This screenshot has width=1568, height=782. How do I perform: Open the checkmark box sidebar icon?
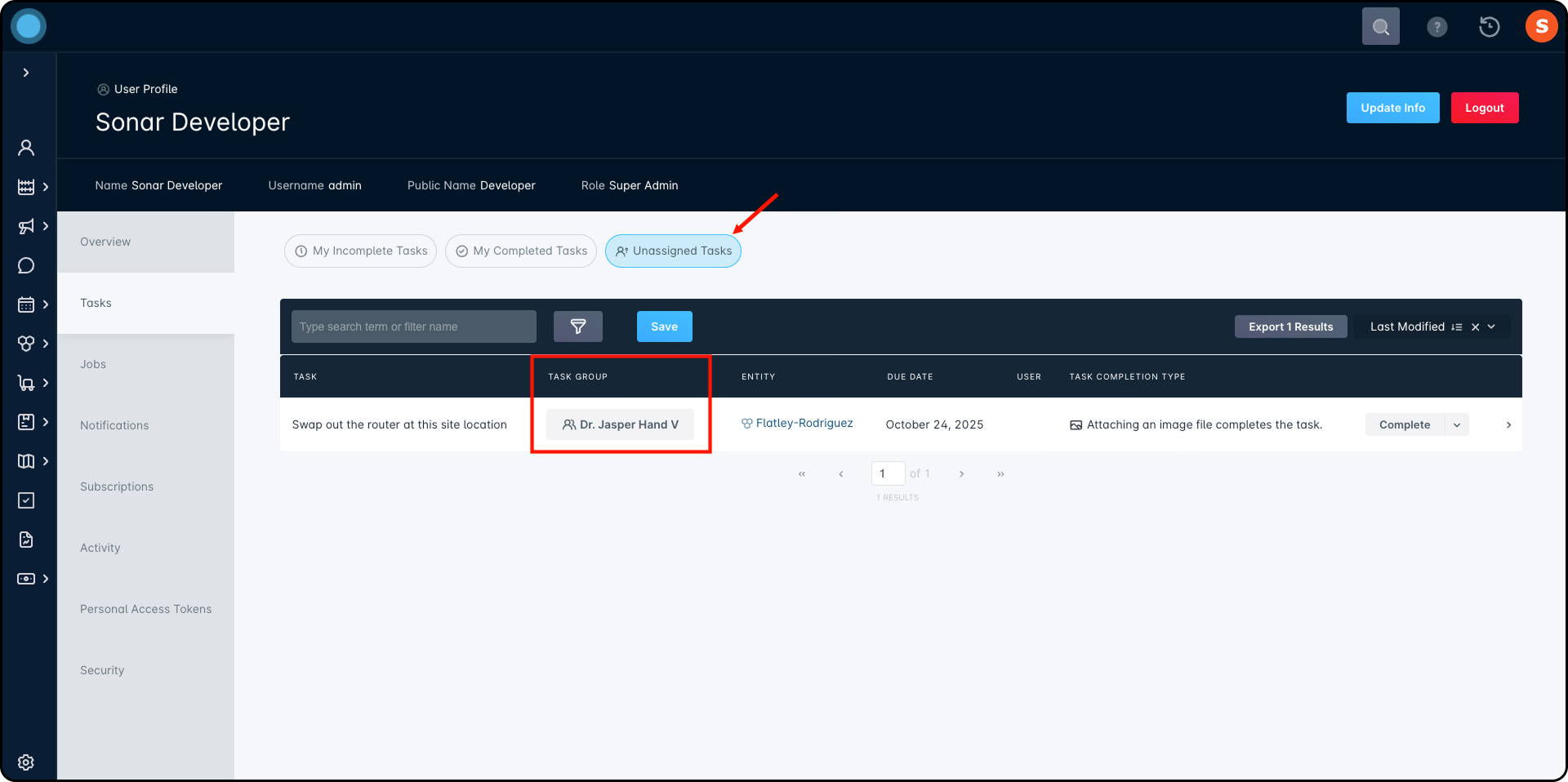pyautogui.click(x=26, y=500)
